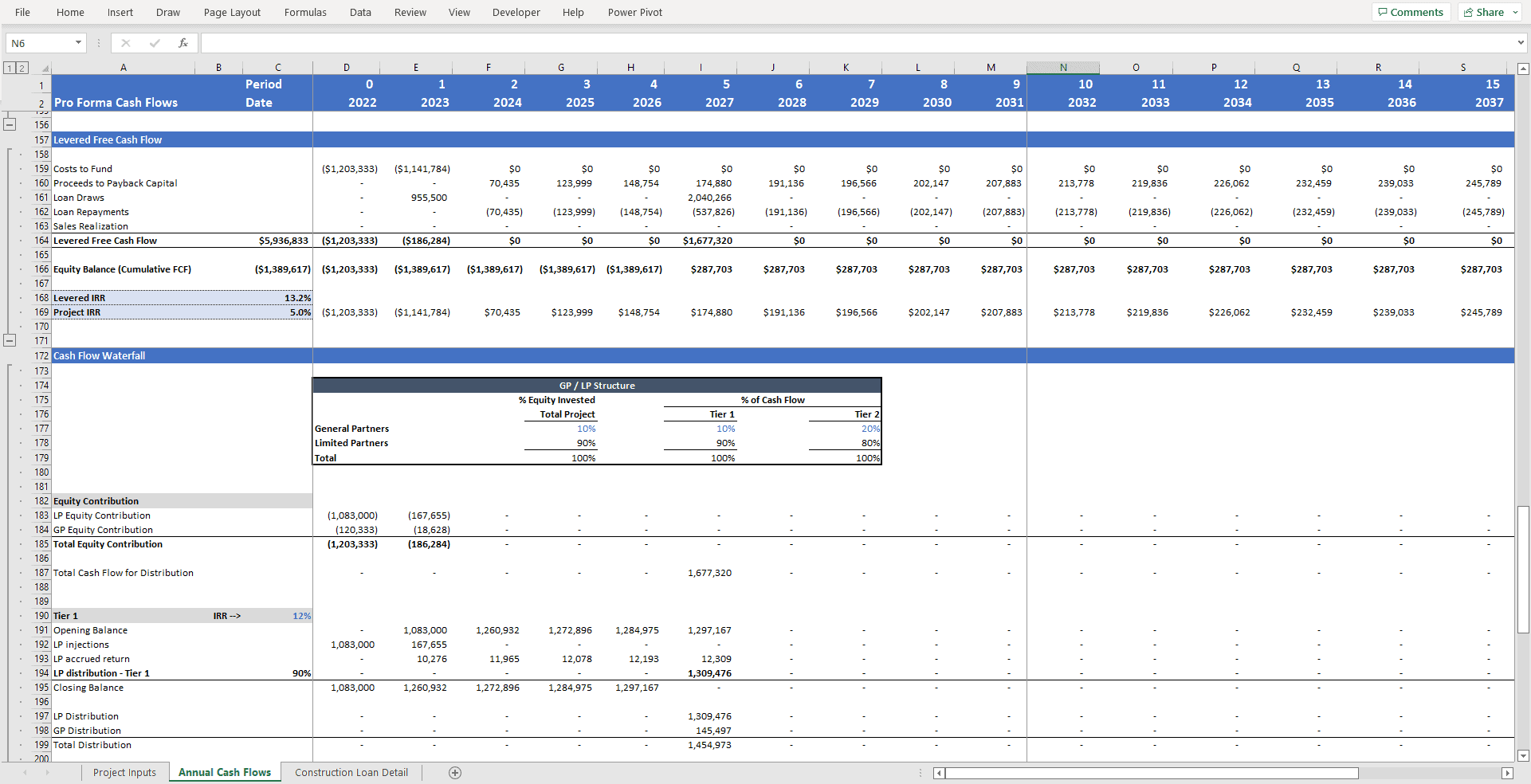This screenshot has width=1531, height=784.
Task: Open the View tab
Action: pyautogui.click(x=459, y=12)
